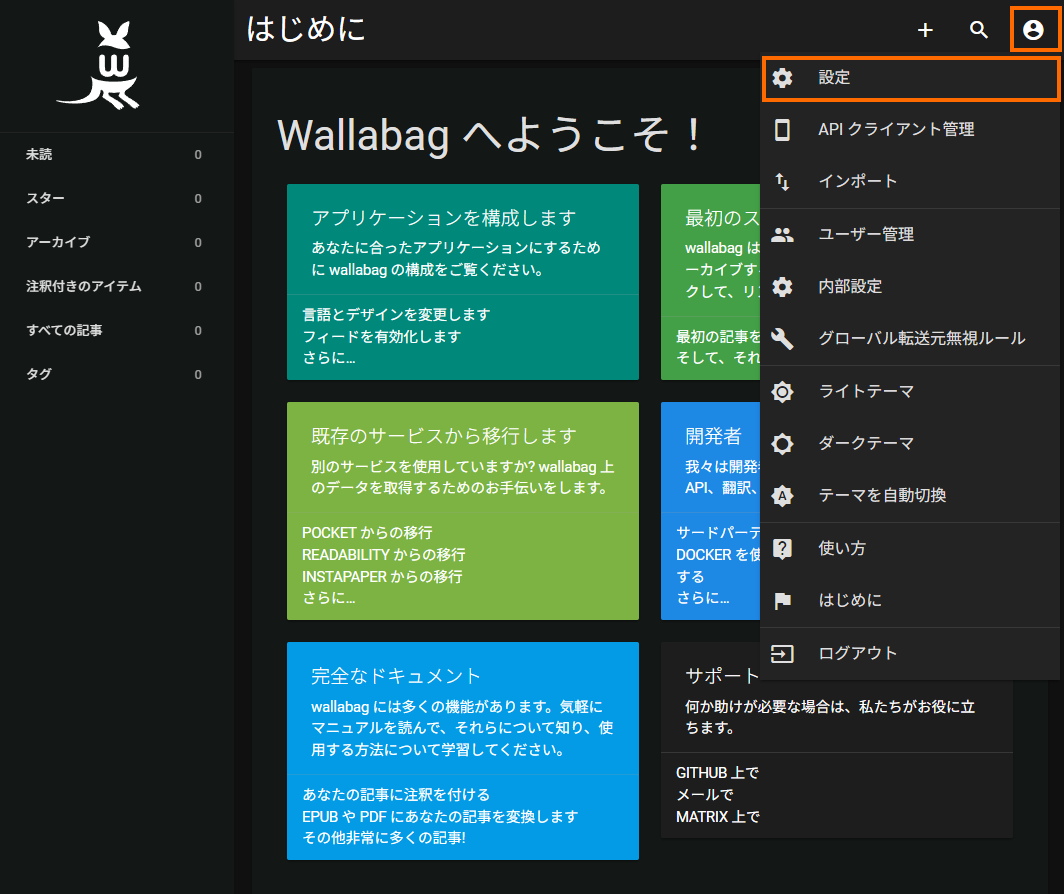Click さらに... in 開発者 card
The width and height of the screenshot is (1064, 894).
coord(702,598)
